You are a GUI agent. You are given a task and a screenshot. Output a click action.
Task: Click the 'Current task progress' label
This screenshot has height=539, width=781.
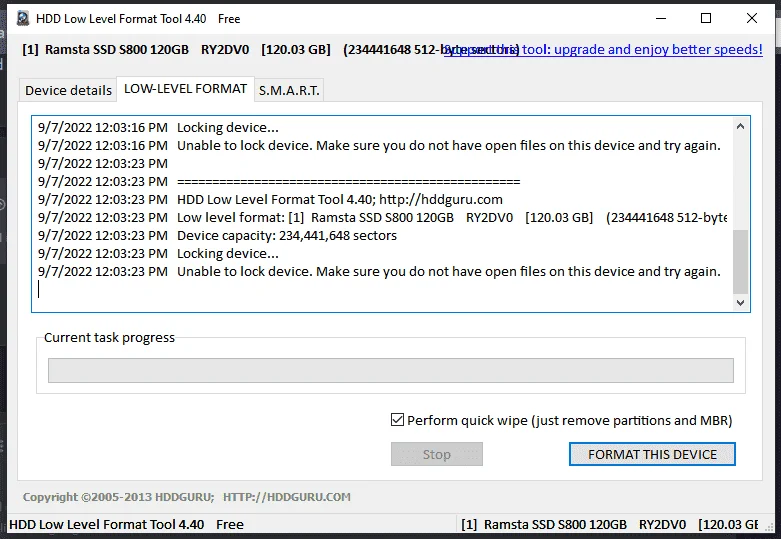coord(110,338)
